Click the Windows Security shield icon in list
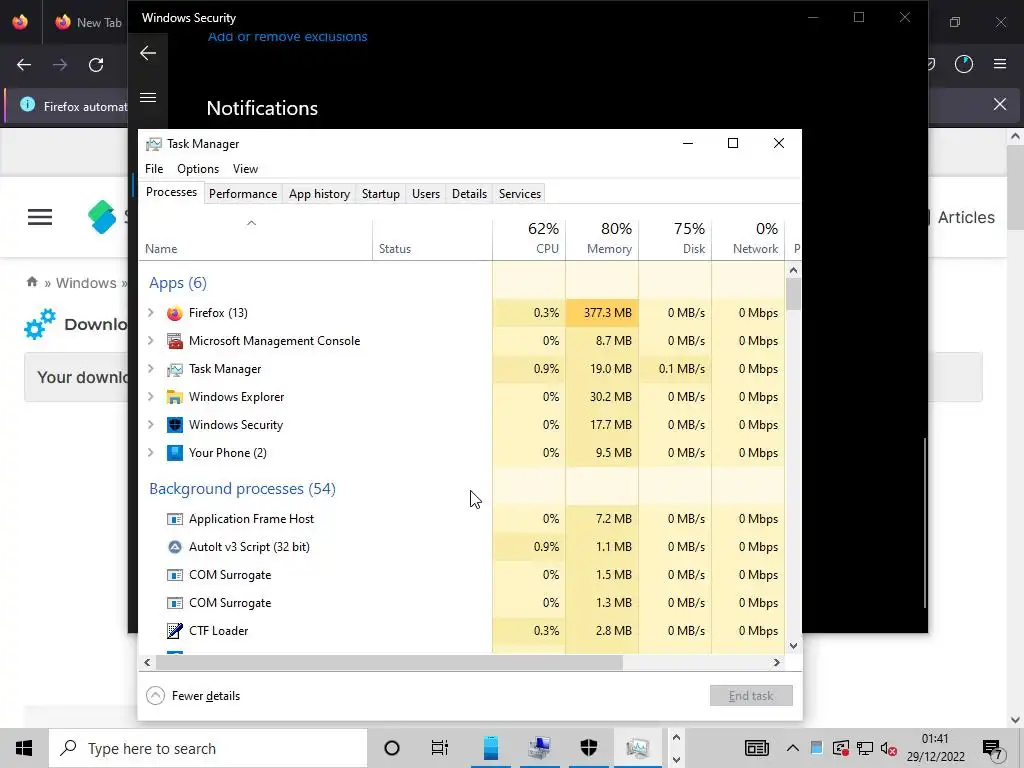The height and width of the screenshot is (768, 1024). coord(174,425)
